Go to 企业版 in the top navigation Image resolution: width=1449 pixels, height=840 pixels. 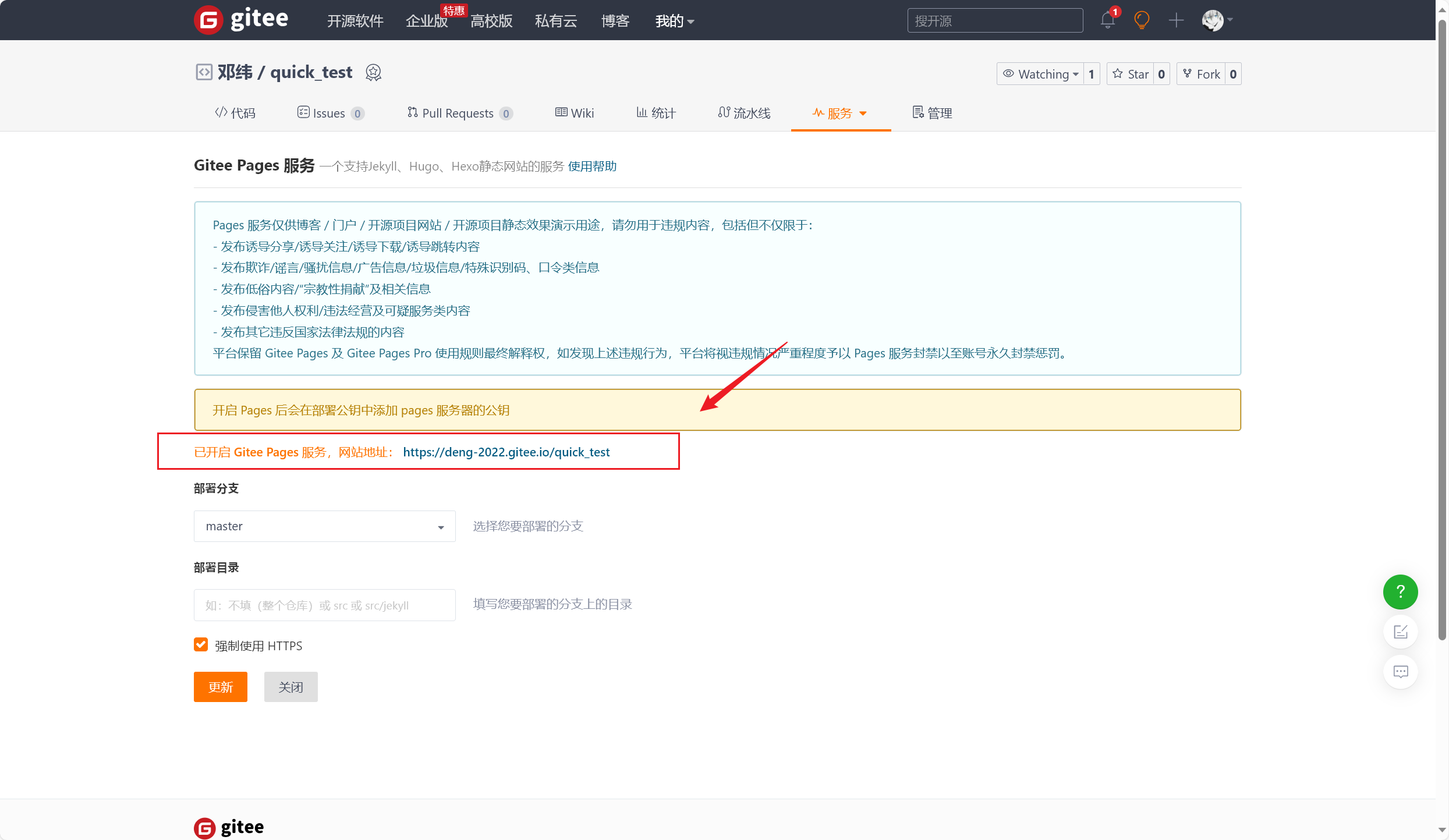tap(427, 21)
